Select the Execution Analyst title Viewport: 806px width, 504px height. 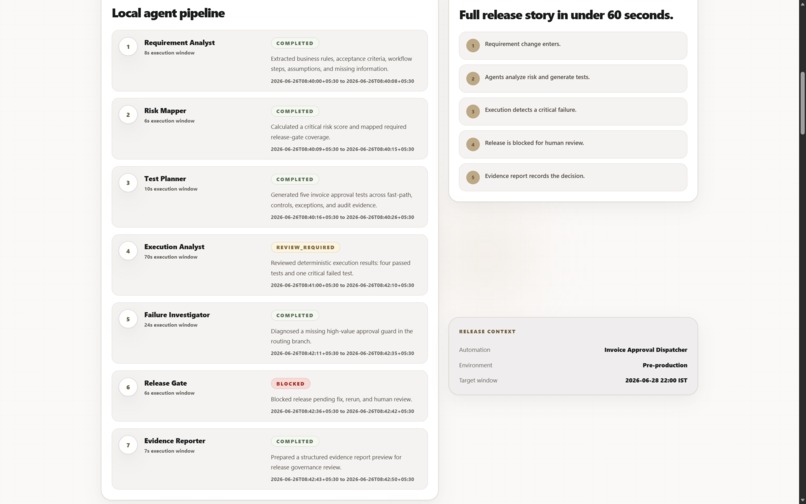click(x=174, y=247)
